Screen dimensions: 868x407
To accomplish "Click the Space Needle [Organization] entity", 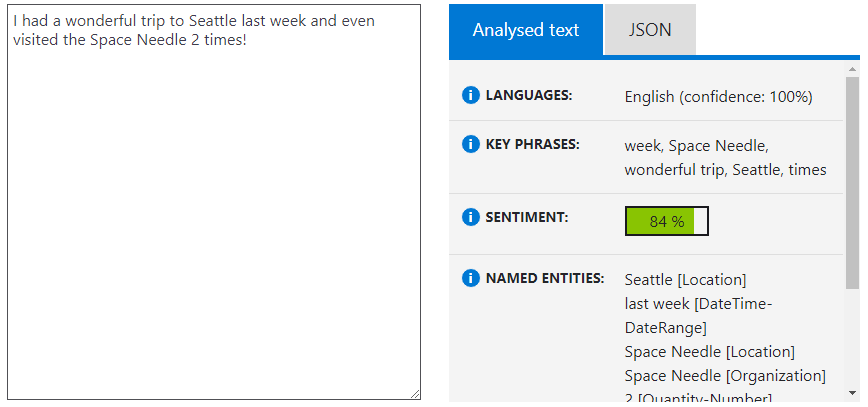I will pos(725,376).
